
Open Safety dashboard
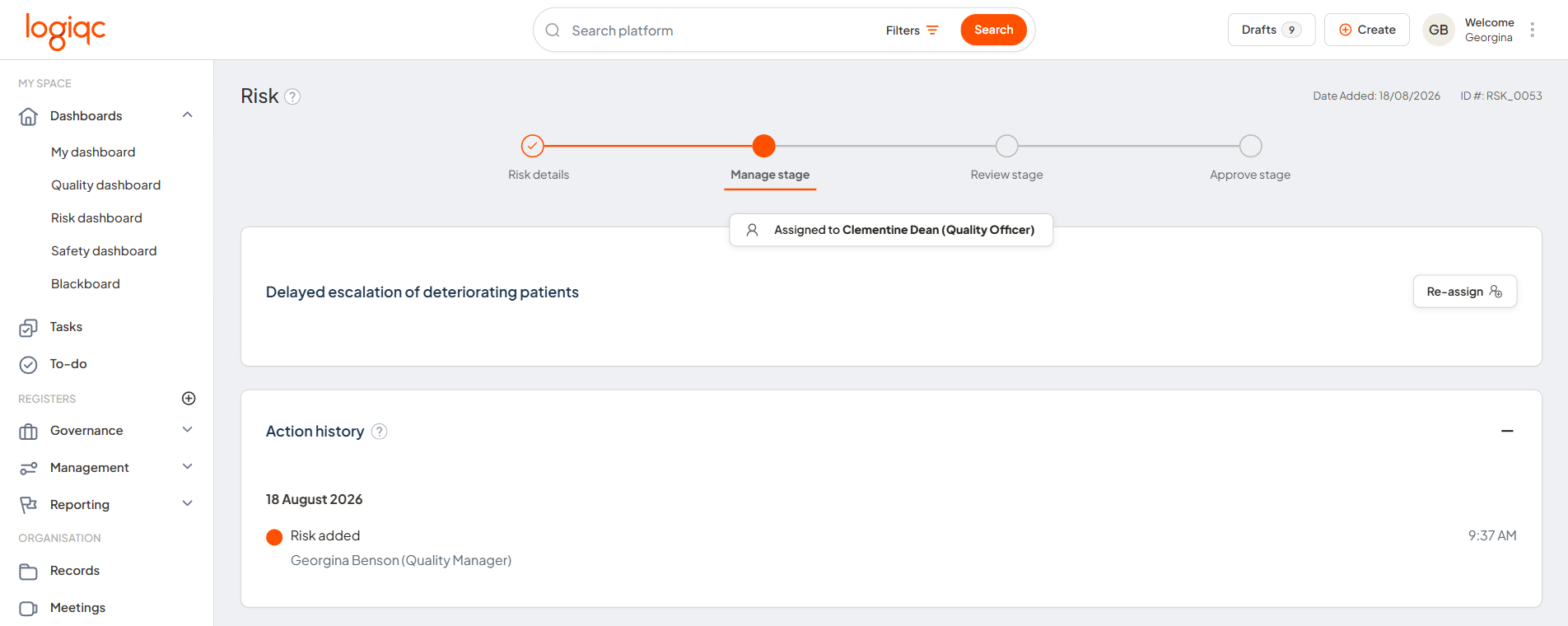pyautogui.click(x=104, y=251)
